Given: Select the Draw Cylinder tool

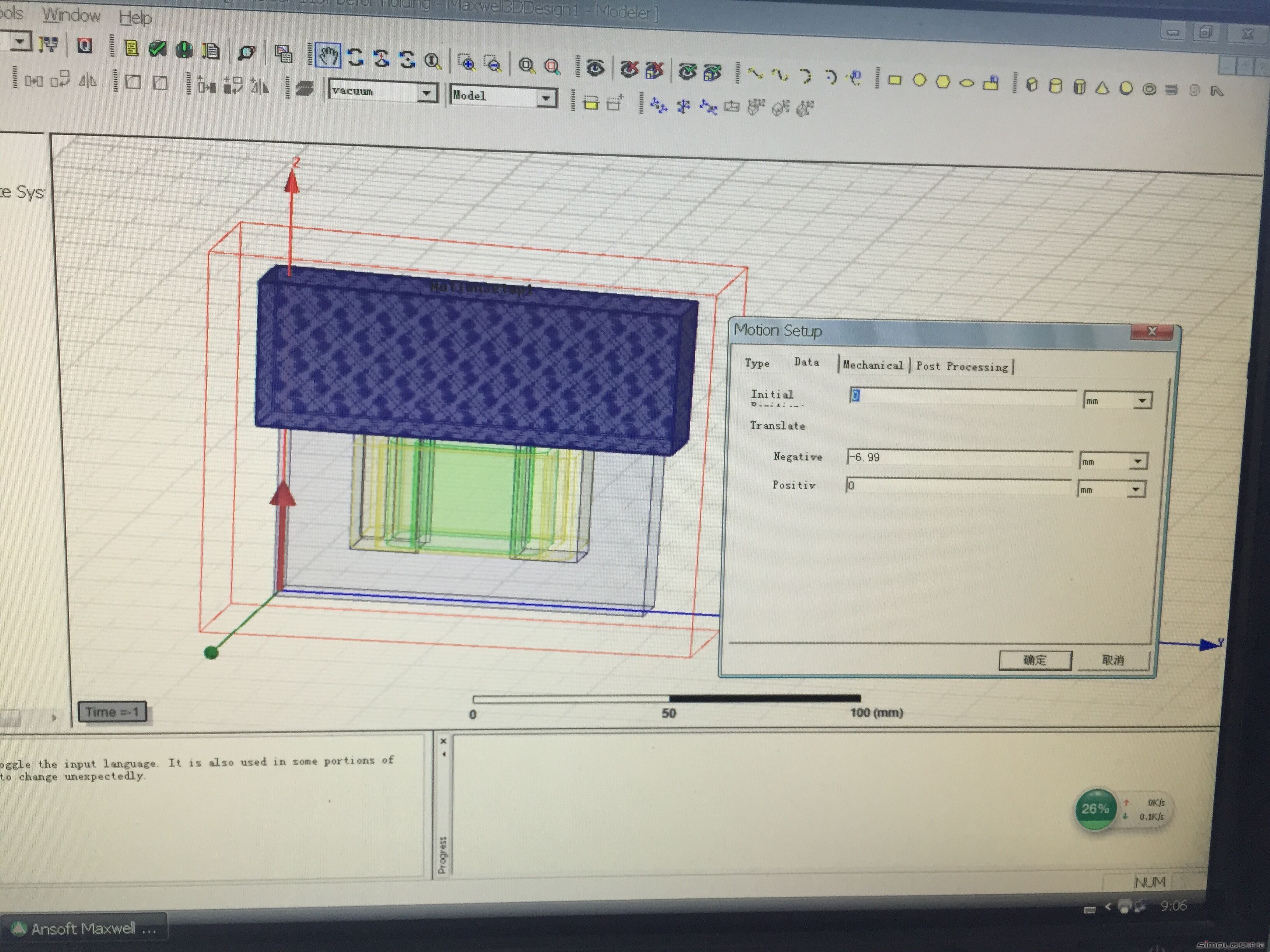Looking at the screenshot, I should (x=1055, y=86).
